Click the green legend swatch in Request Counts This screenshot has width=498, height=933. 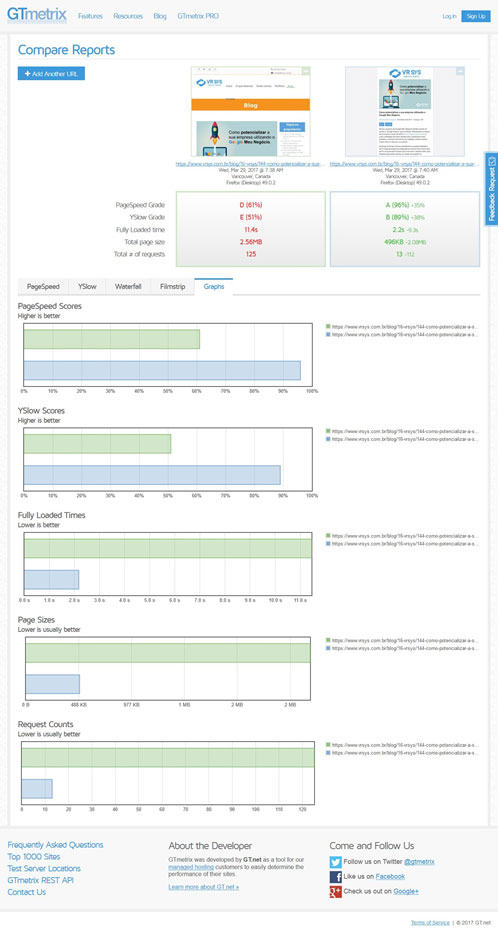(x=328, y=745)
